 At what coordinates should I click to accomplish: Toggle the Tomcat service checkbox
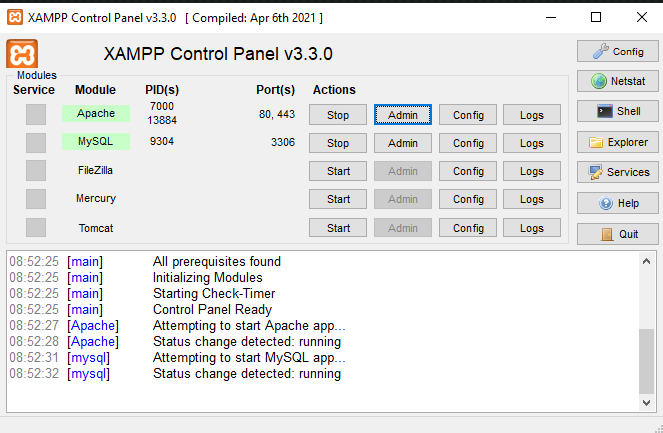tap(36, 227)
